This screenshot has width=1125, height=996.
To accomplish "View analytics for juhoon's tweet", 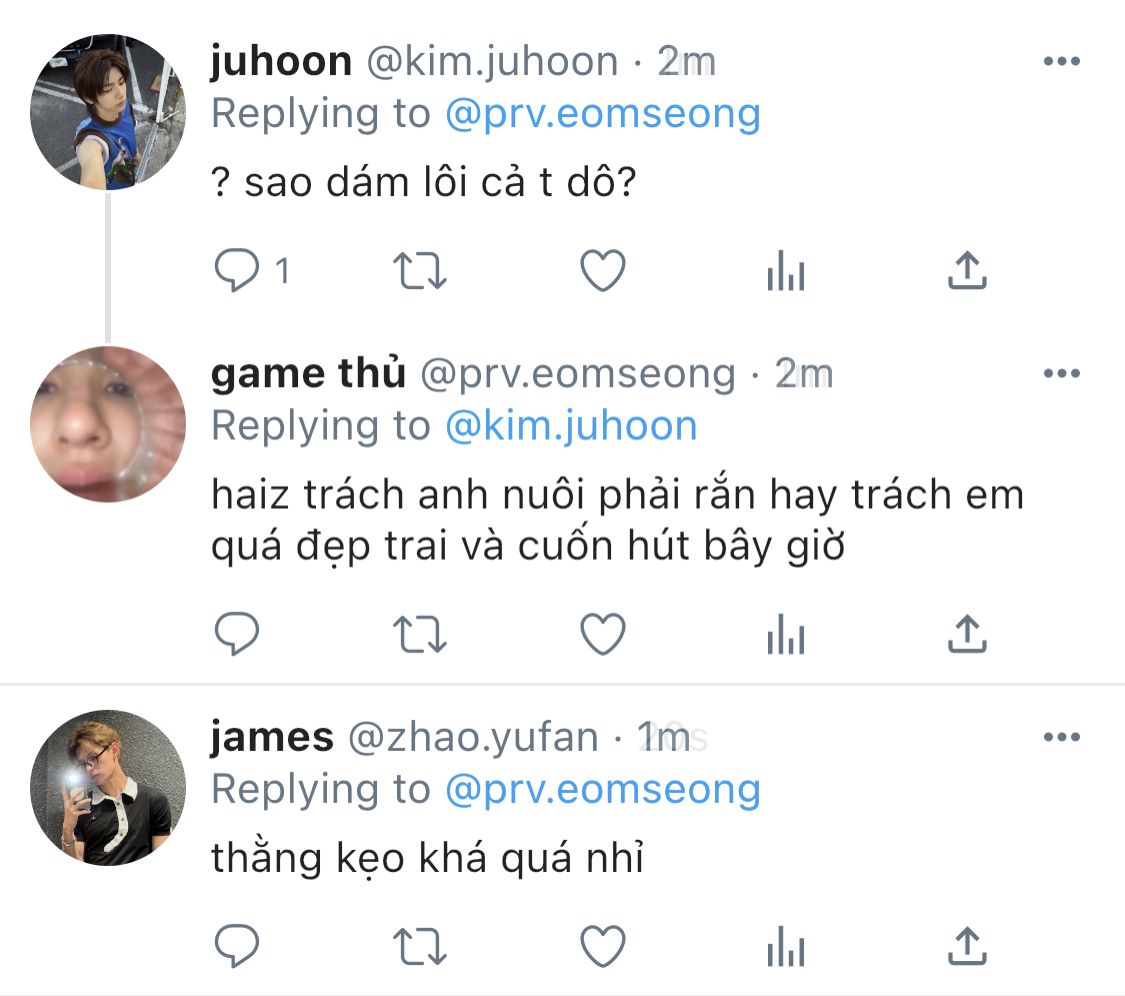I will (x=786, y=271).
